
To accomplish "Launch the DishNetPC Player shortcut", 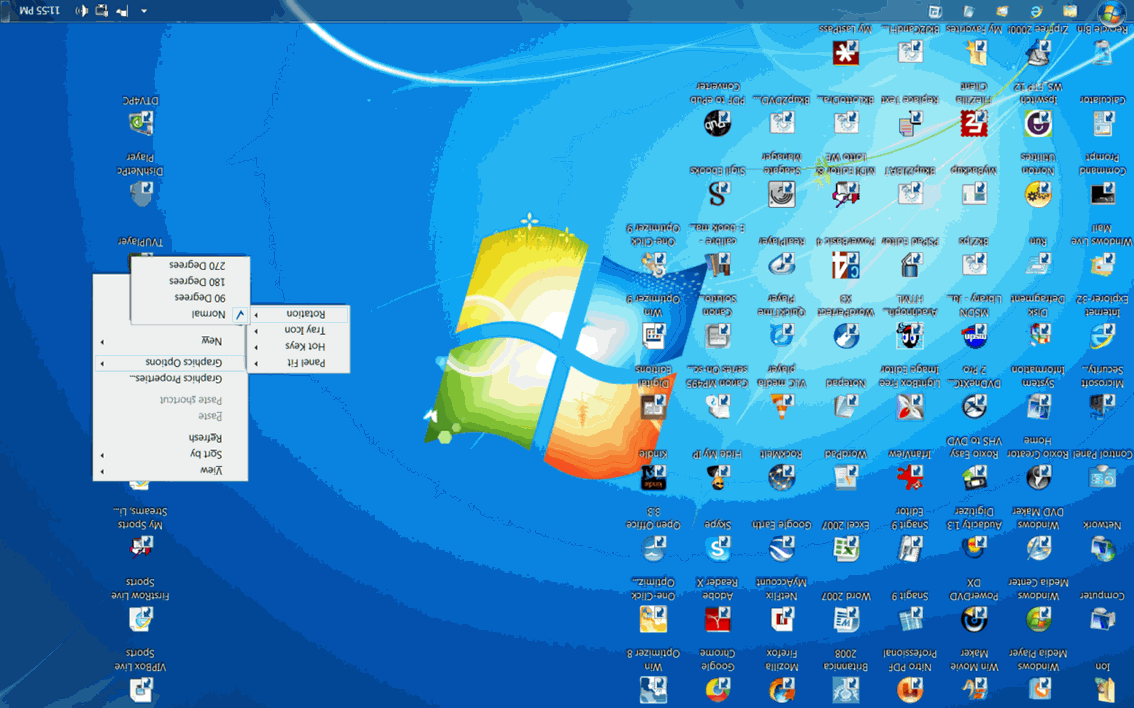I will pos(140,194).
